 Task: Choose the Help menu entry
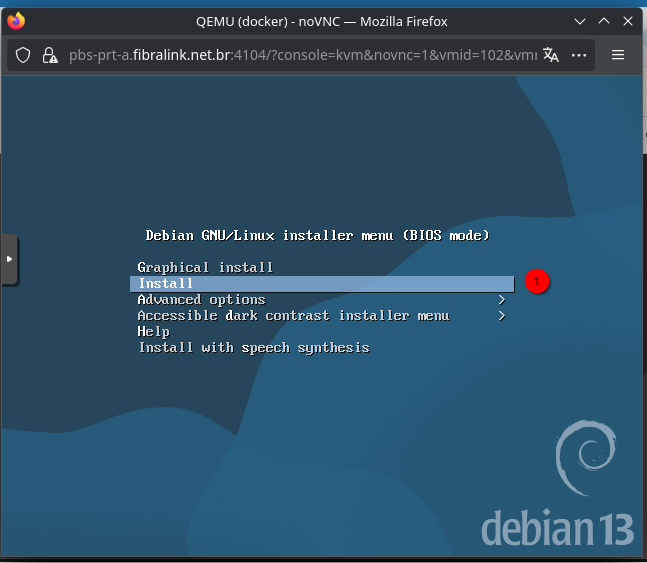pos(153,332)
